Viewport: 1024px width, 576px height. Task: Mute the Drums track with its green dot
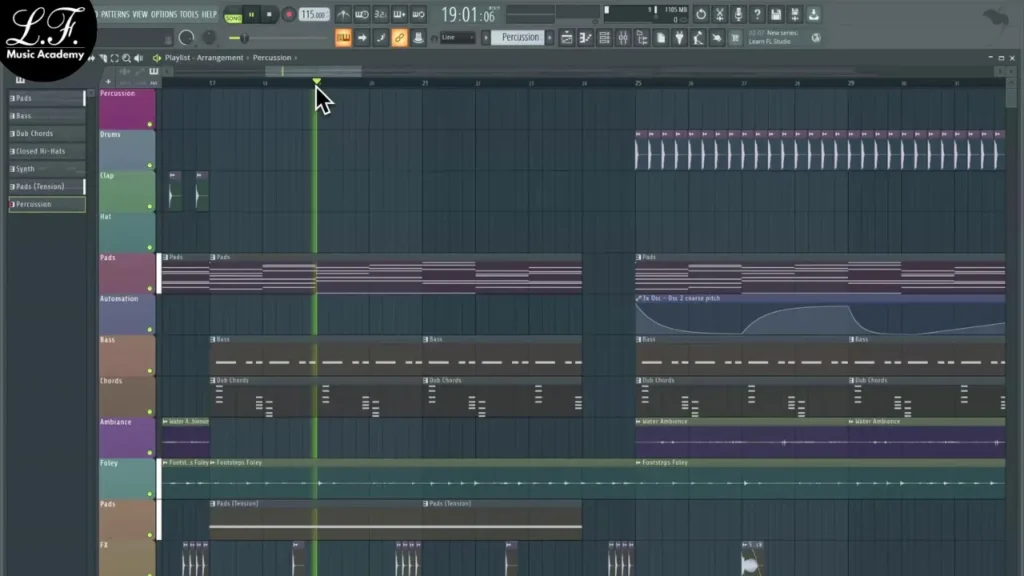(150, 165)
